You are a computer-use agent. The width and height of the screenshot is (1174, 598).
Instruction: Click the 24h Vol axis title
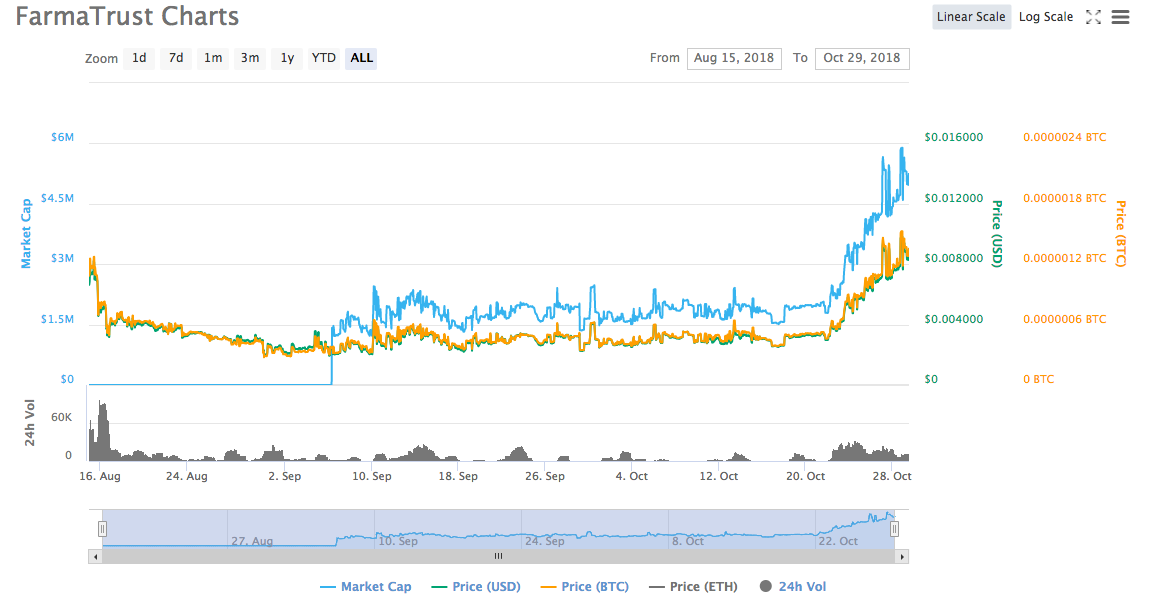[30, 423]
